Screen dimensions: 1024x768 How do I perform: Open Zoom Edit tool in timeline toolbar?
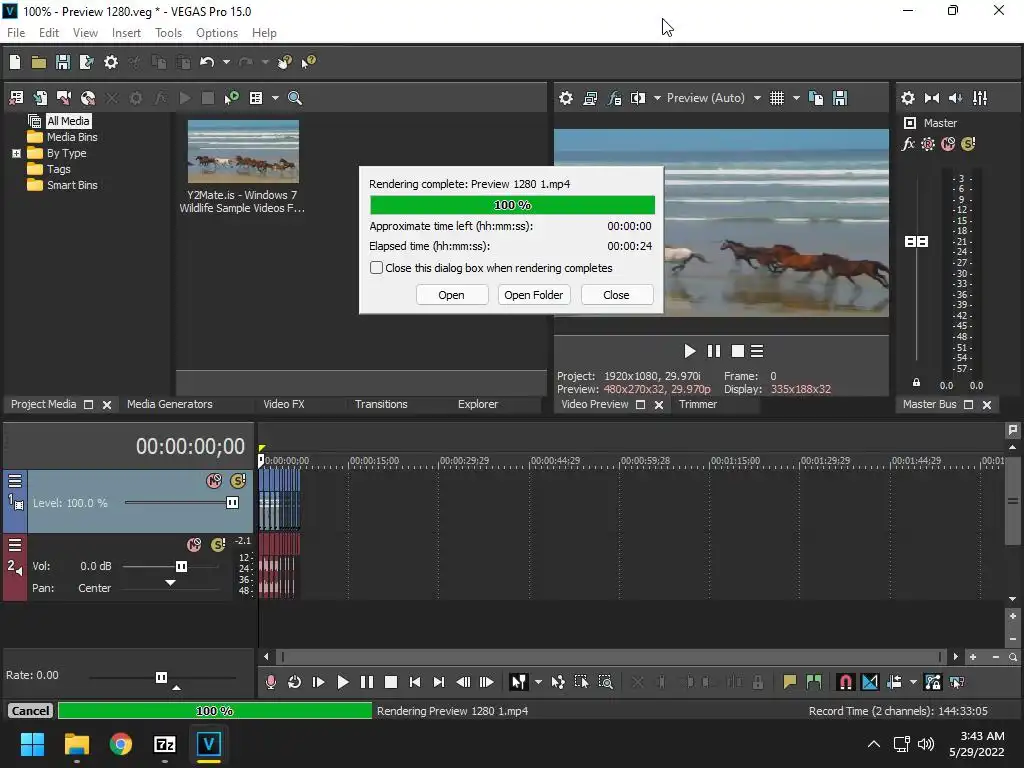(x=605, y=682)
